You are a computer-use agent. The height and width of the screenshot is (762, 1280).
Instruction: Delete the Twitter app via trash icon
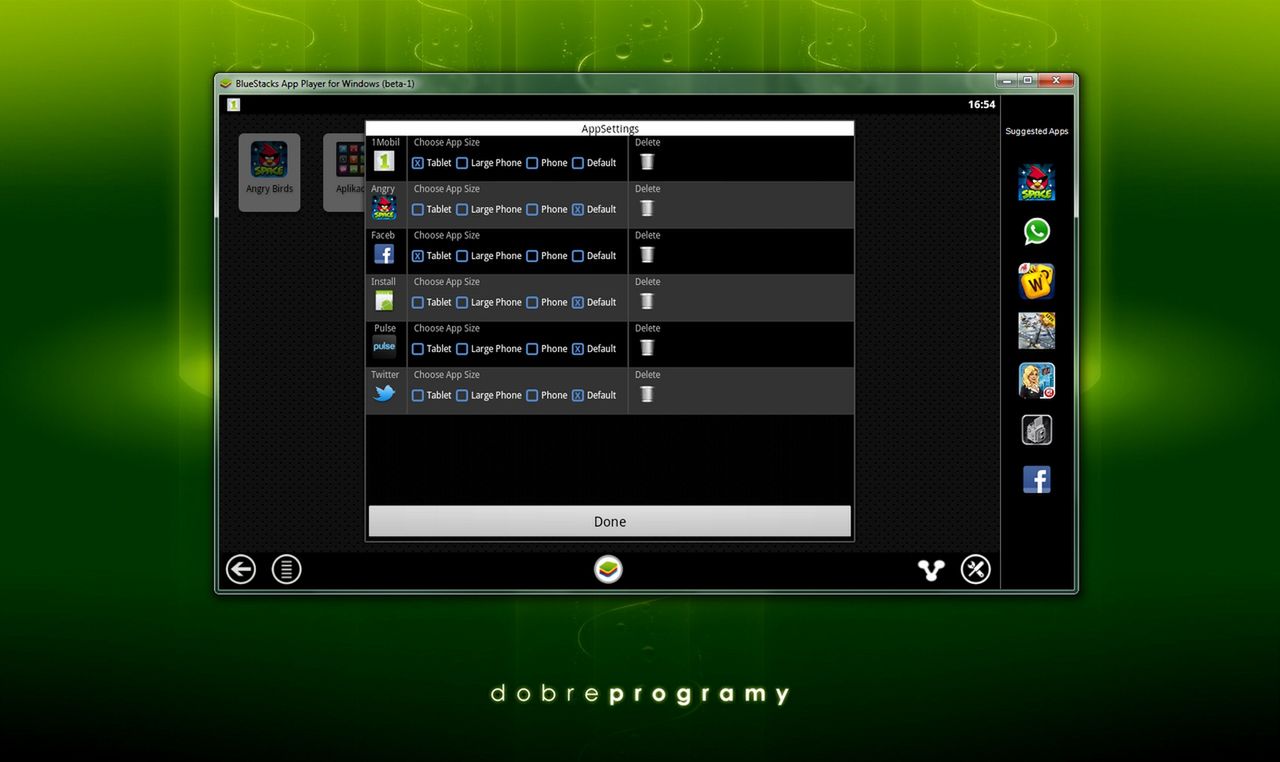[x=647, y=394]
